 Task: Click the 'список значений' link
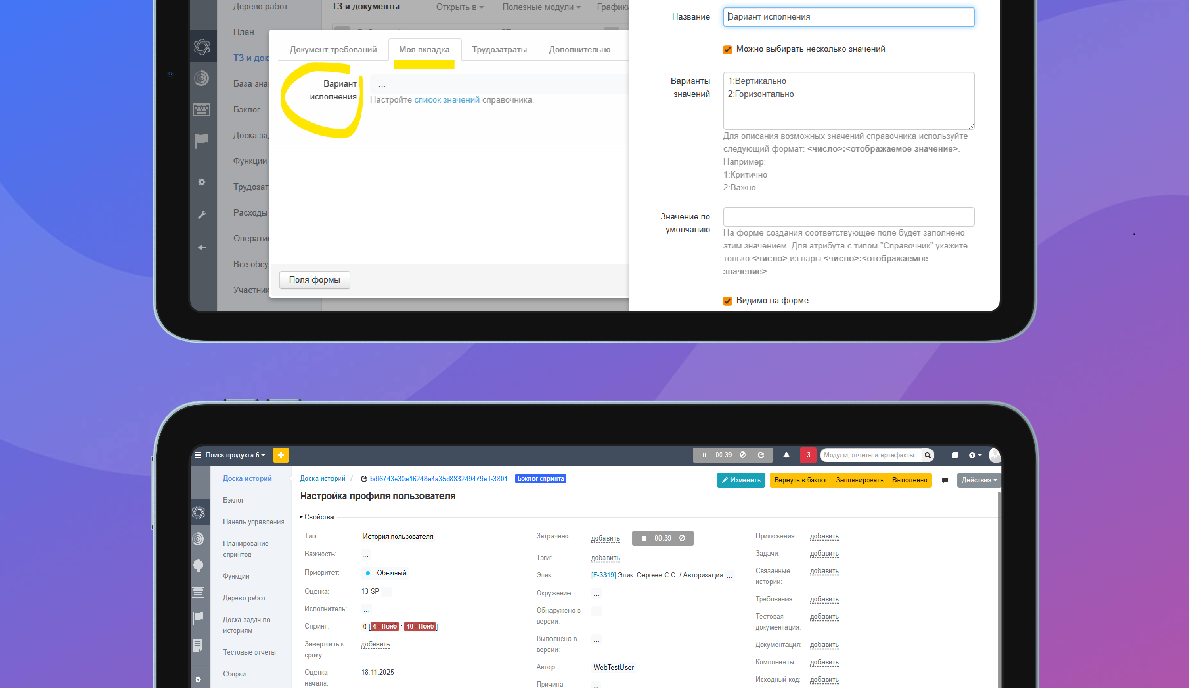click(x=447, y=100)
